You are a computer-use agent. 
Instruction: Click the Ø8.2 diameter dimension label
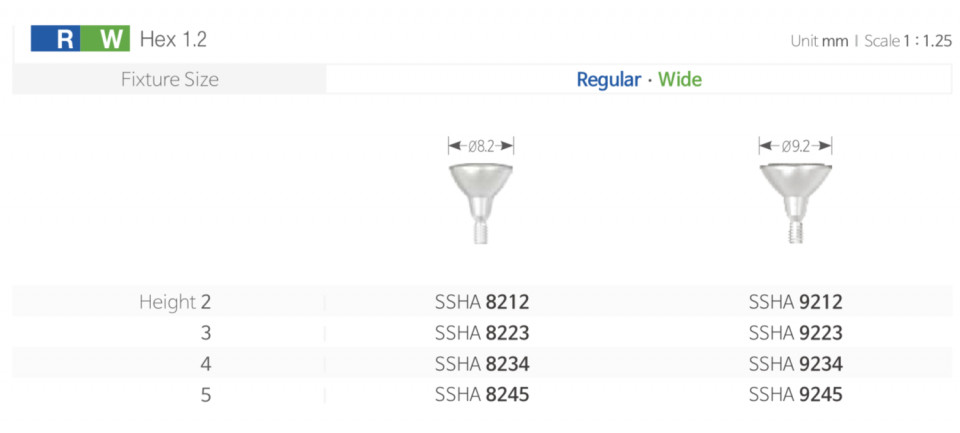[481, 146]
